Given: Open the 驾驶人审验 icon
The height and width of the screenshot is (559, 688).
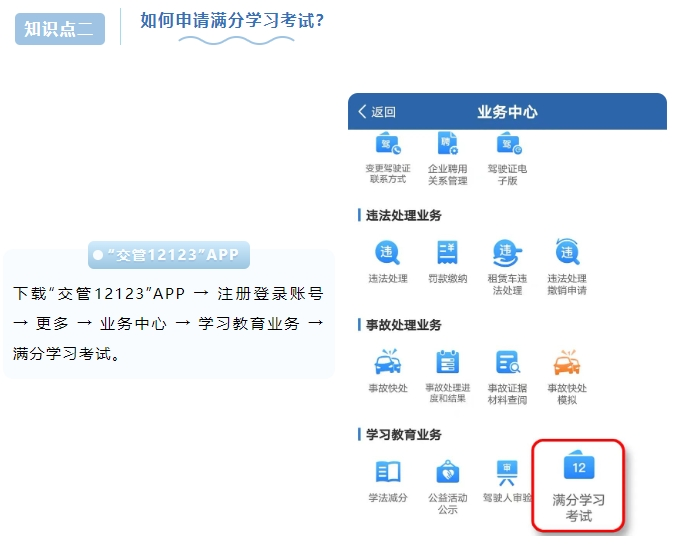Looking at the screenshot, I should coord(507,473).
